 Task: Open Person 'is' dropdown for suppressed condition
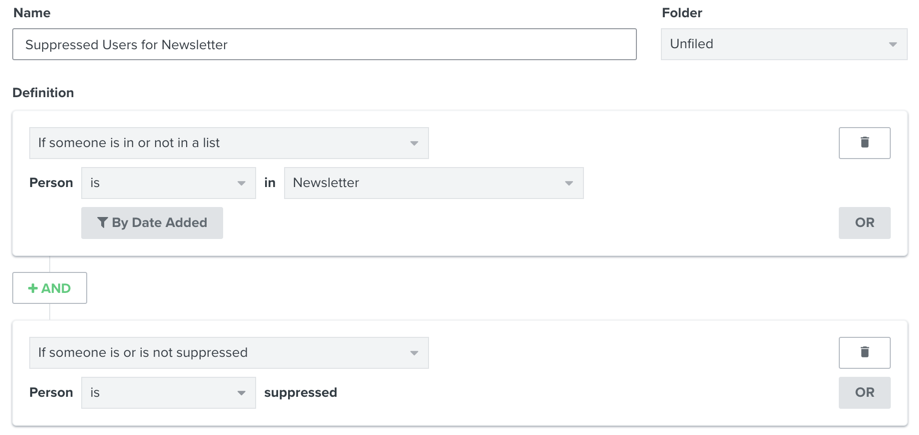[168, 393]
